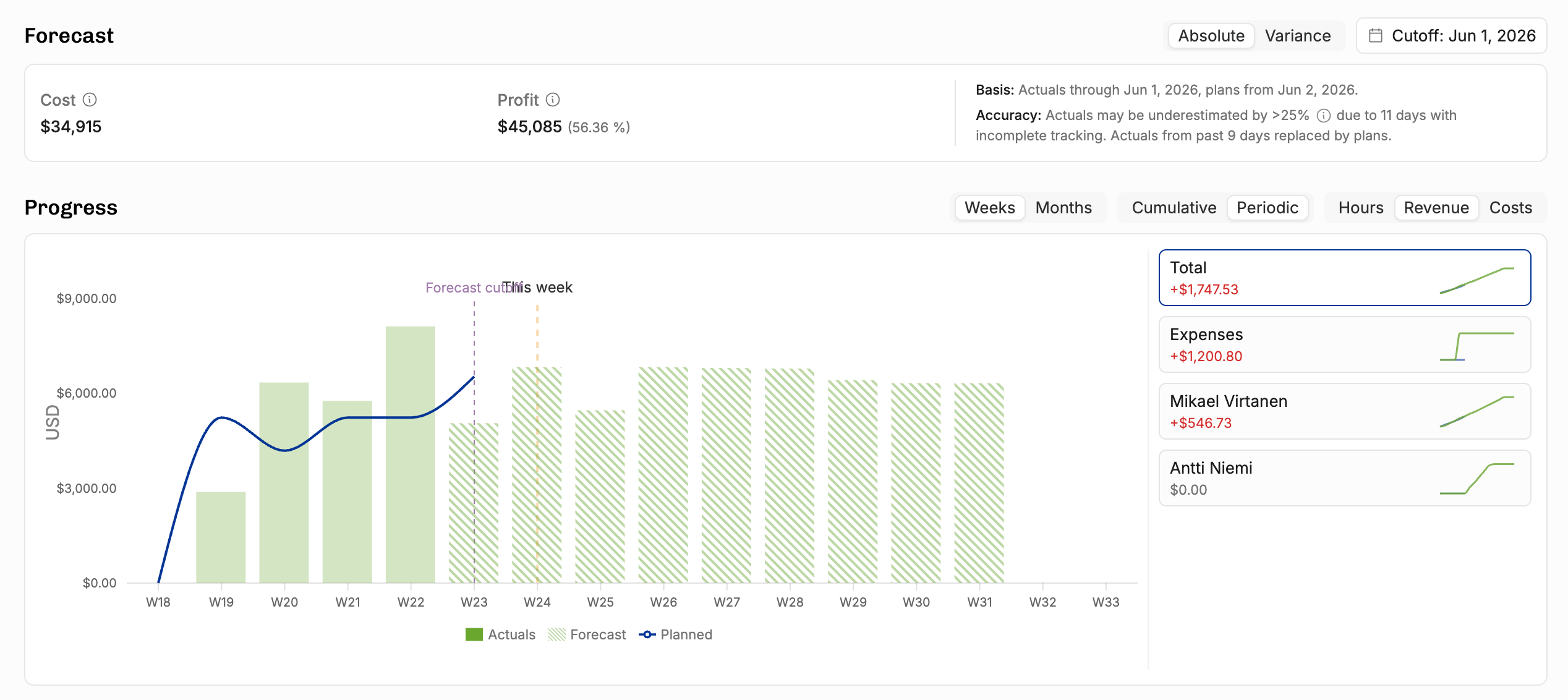1568x700 pixels.
Task: Open the Cutoff date picker
Action: (x=1451, y=36)
